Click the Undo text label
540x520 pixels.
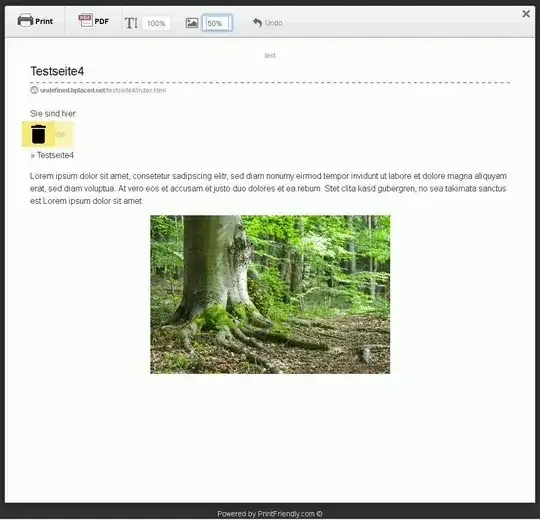(273, 23)
